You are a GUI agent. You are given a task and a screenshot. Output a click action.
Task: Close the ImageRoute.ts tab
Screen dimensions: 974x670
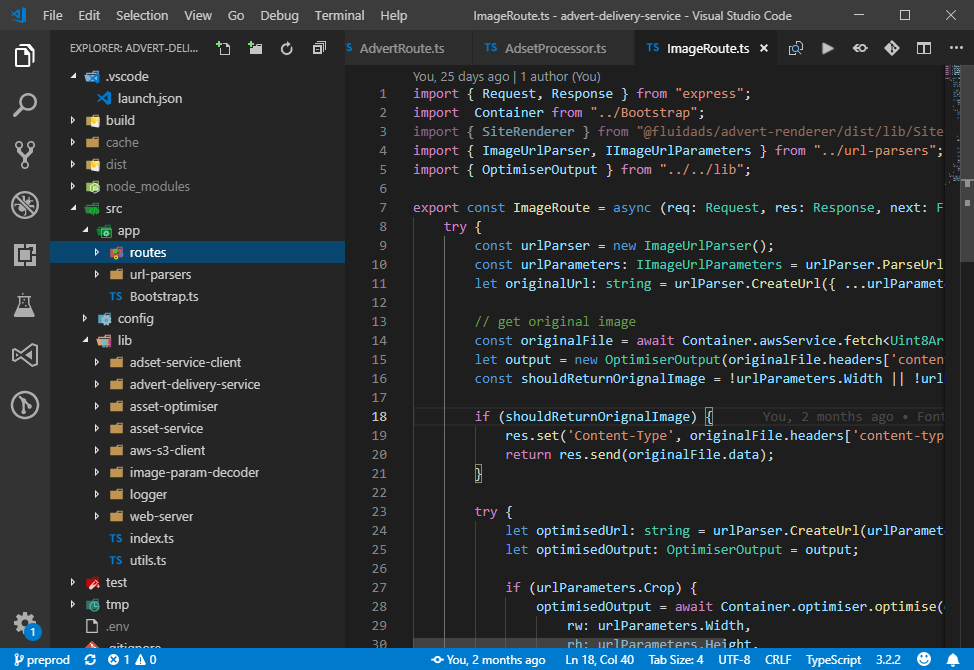pos(764,48)
